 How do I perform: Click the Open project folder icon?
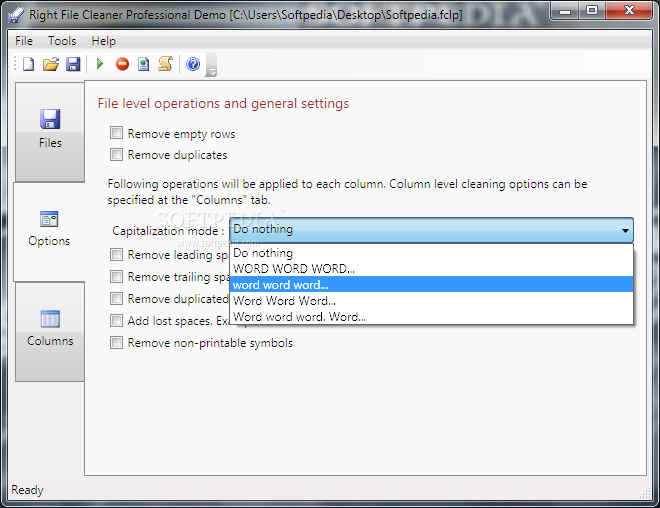(51, 64)
